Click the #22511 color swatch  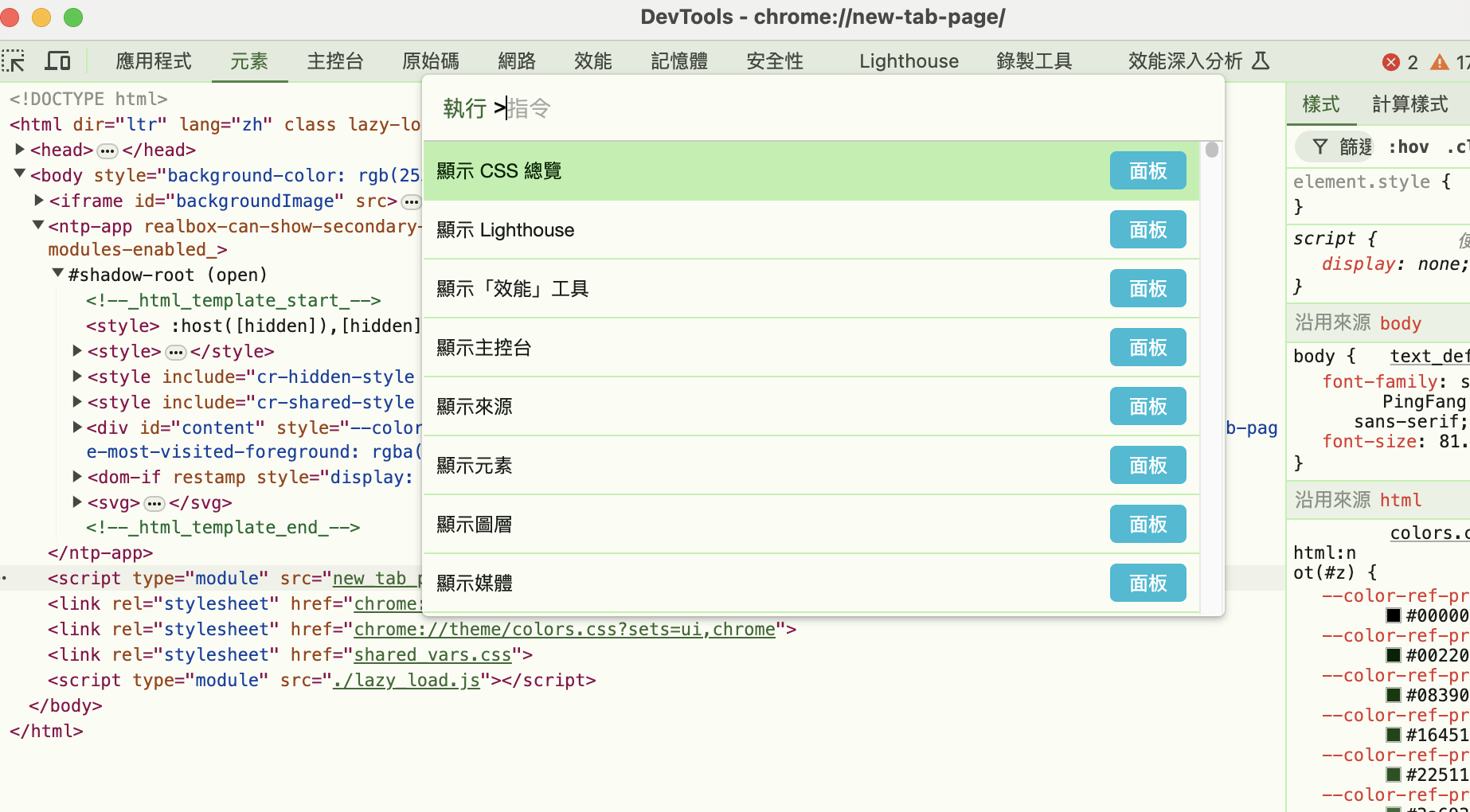pyautogui.click(x=1394, y=775)
